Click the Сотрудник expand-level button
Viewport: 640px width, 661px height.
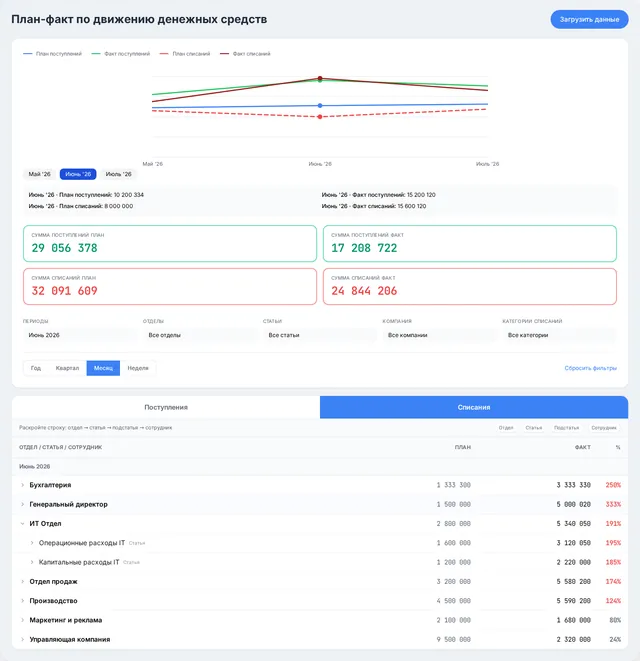coord(604,428)
